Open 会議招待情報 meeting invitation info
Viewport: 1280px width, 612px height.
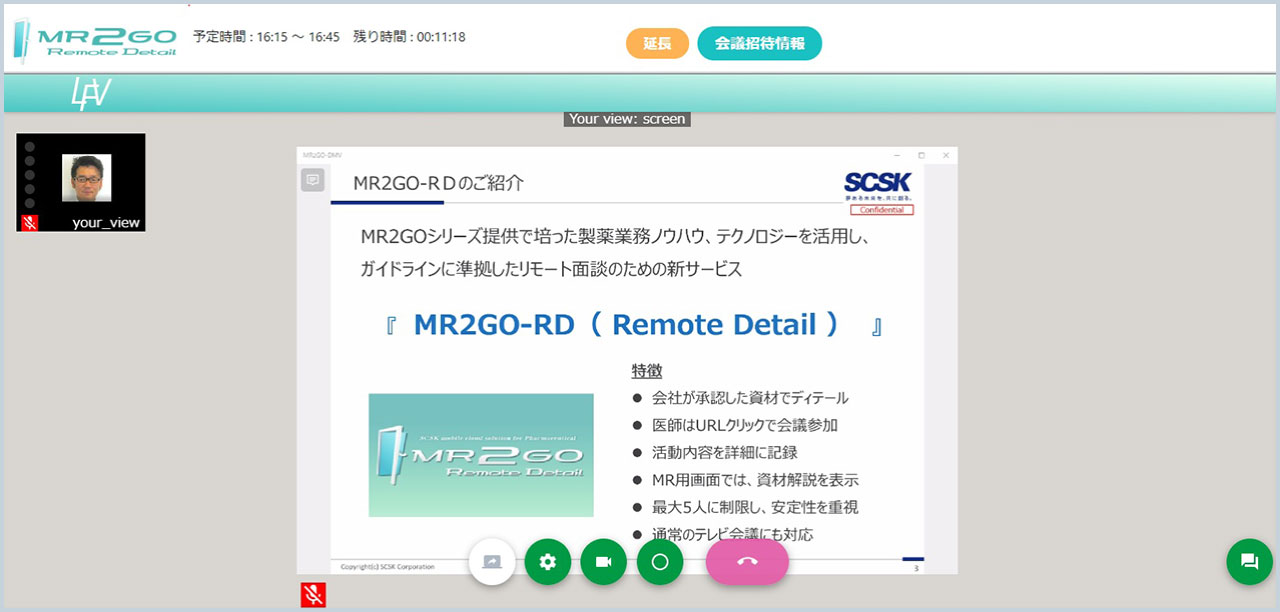click(x=760, y=43)
